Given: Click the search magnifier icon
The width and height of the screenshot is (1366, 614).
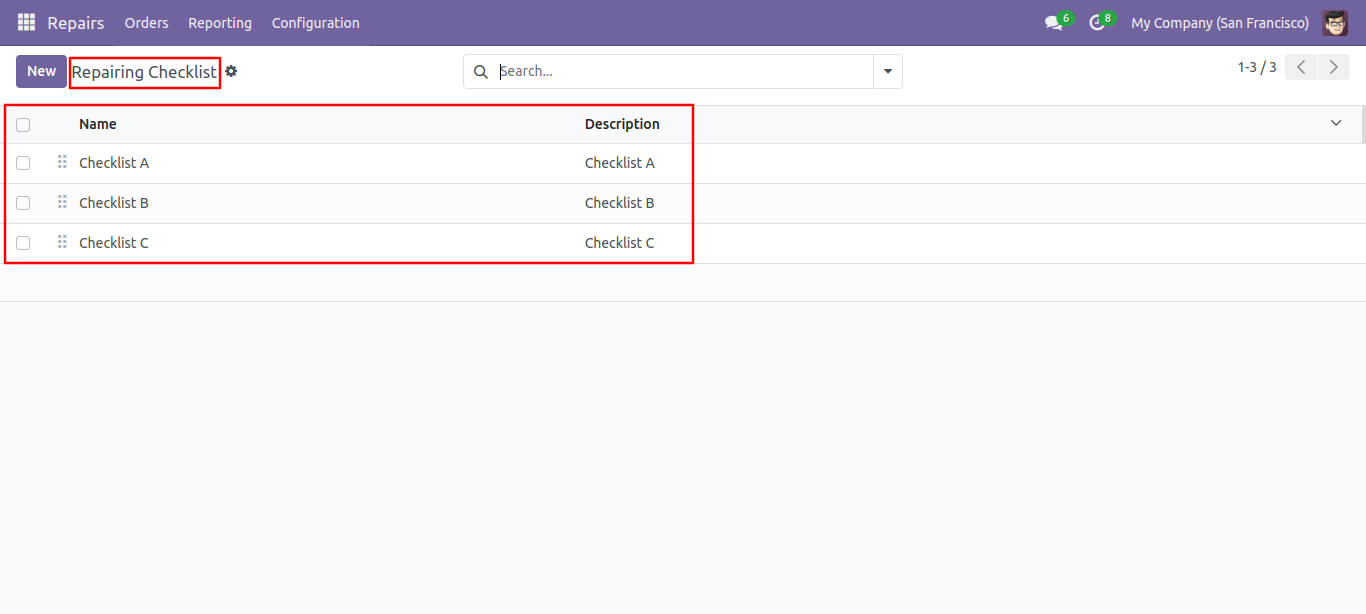Looking at the screenshot, I should click(480, 72).
